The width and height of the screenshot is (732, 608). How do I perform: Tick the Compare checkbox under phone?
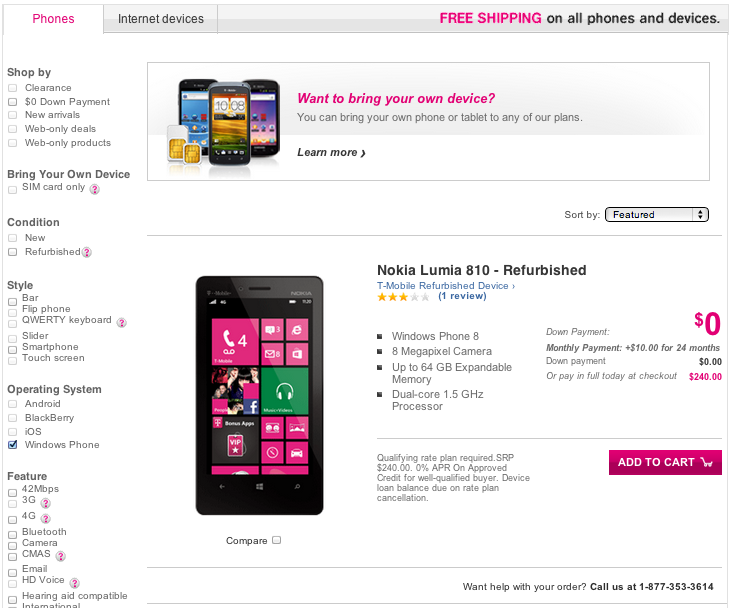(277, 540)
